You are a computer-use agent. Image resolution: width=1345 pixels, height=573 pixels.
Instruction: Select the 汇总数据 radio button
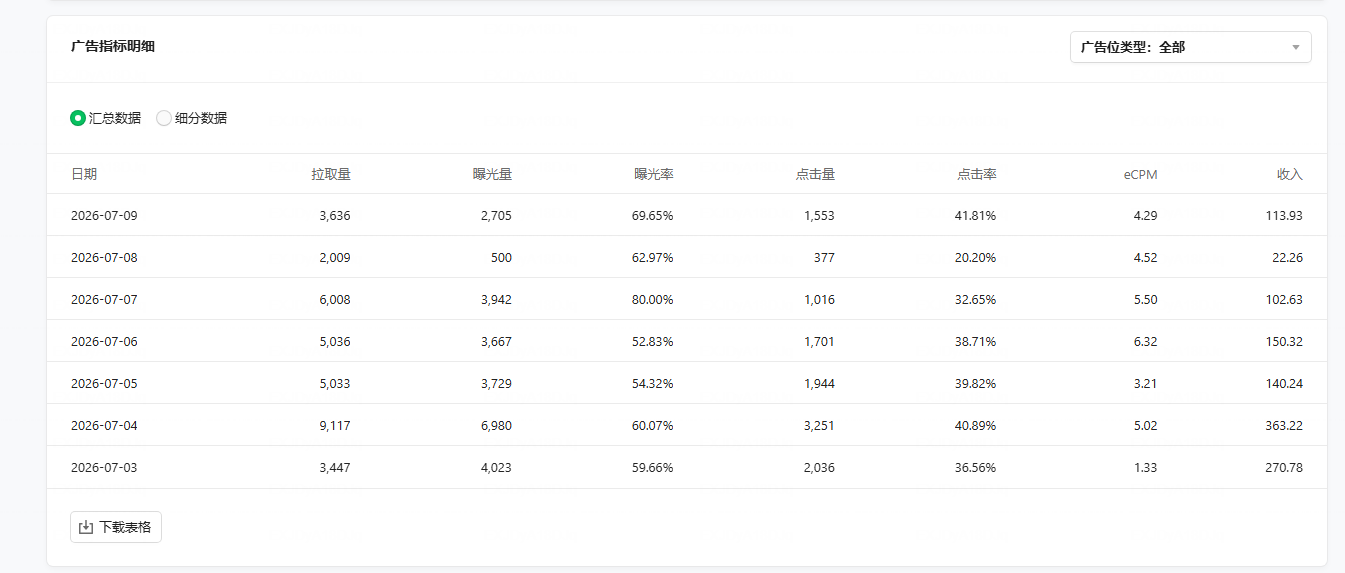pyautogui.click(x=78, y=118)
